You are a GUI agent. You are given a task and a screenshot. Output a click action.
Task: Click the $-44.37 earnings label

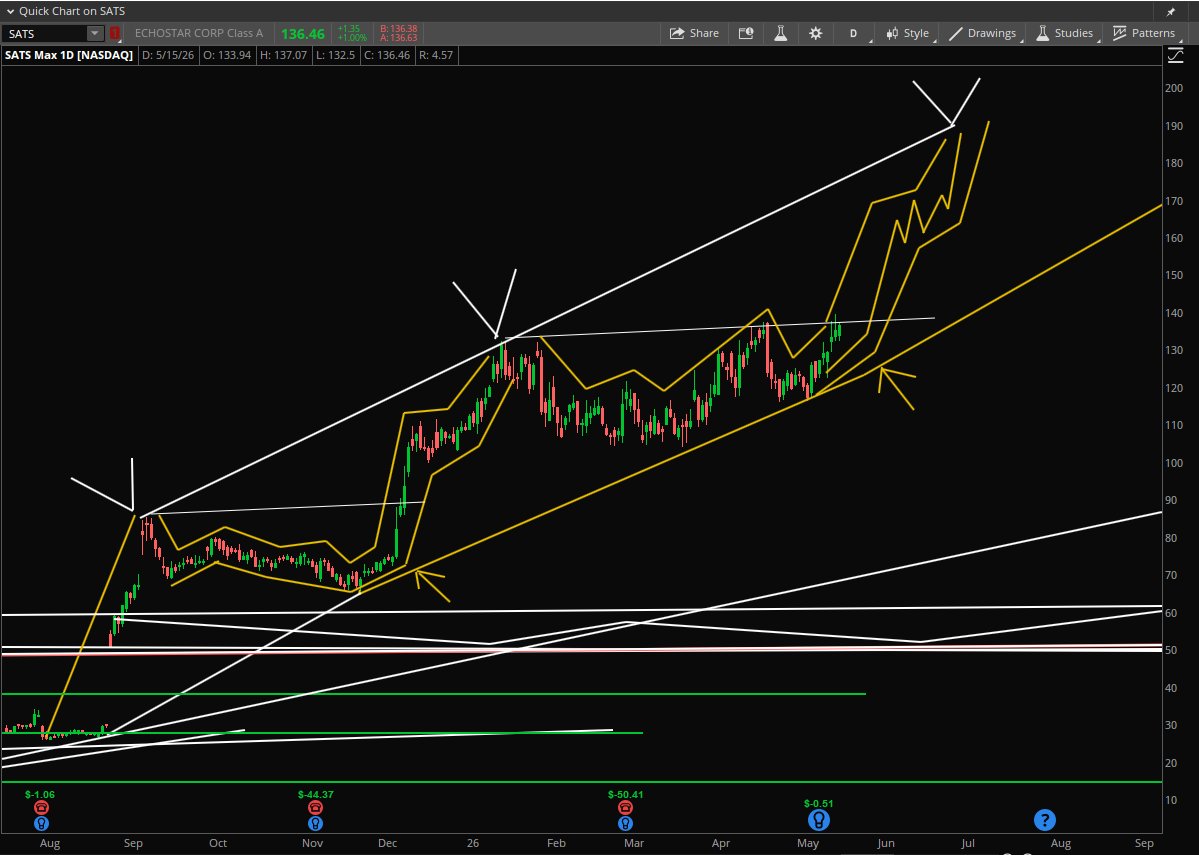point(316,795)
